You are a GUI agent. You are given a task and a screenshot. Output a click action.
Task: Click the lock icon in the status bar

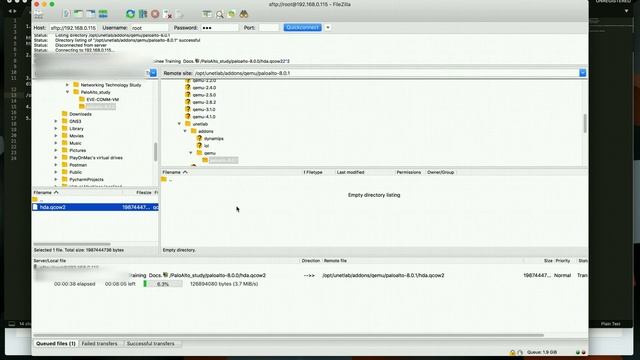coord(512,352)
